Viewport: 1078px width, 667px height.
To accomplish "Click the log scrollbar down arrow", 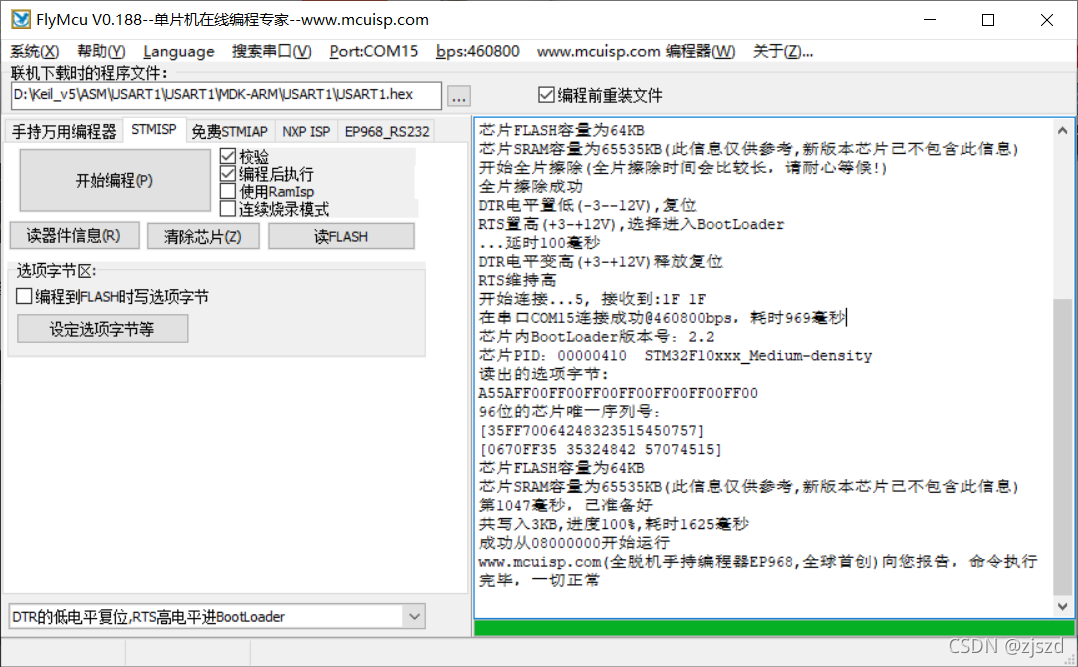I will [x=1062, y=606].
